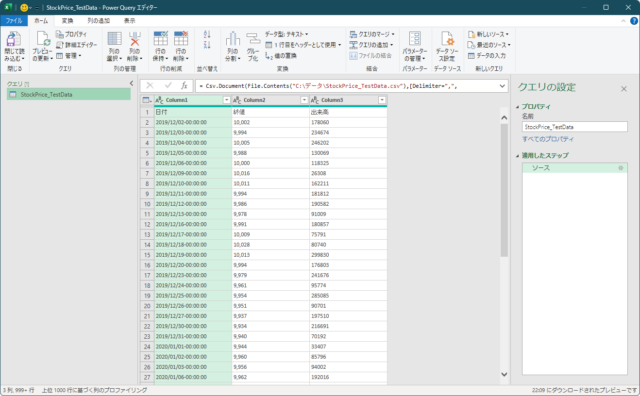Click the table icon at grid corner
Screen dimensions: 640x396
pyautogui.click(x=147, y=100)
